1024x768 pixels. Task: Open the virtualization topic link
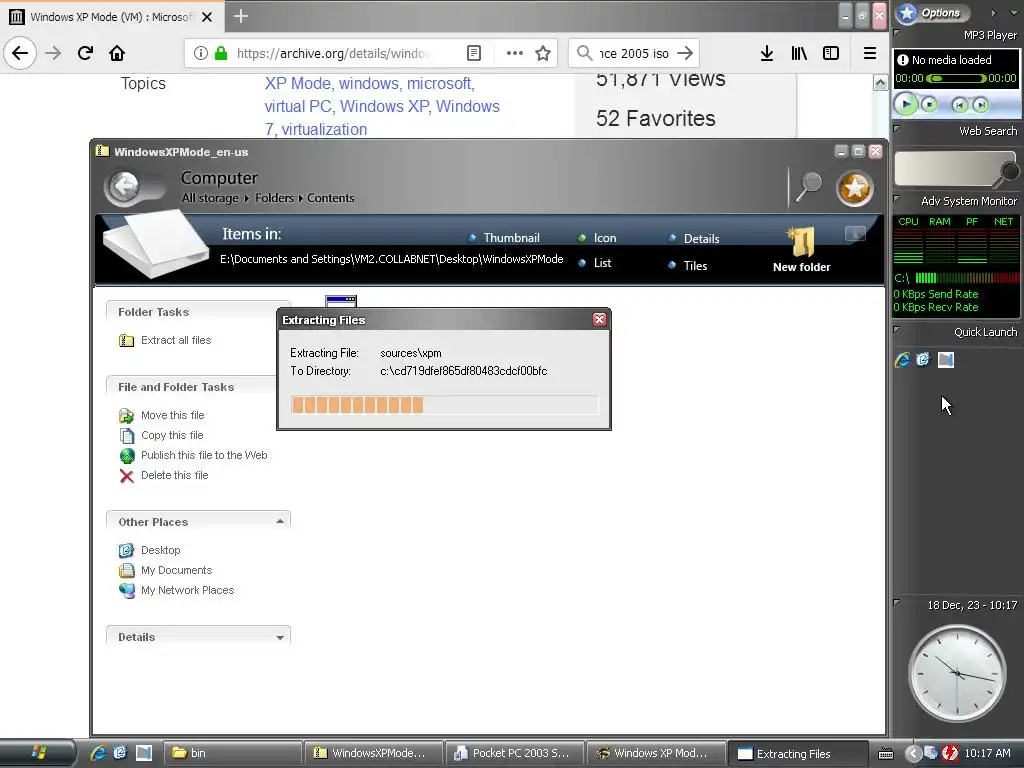pos(324,129)
